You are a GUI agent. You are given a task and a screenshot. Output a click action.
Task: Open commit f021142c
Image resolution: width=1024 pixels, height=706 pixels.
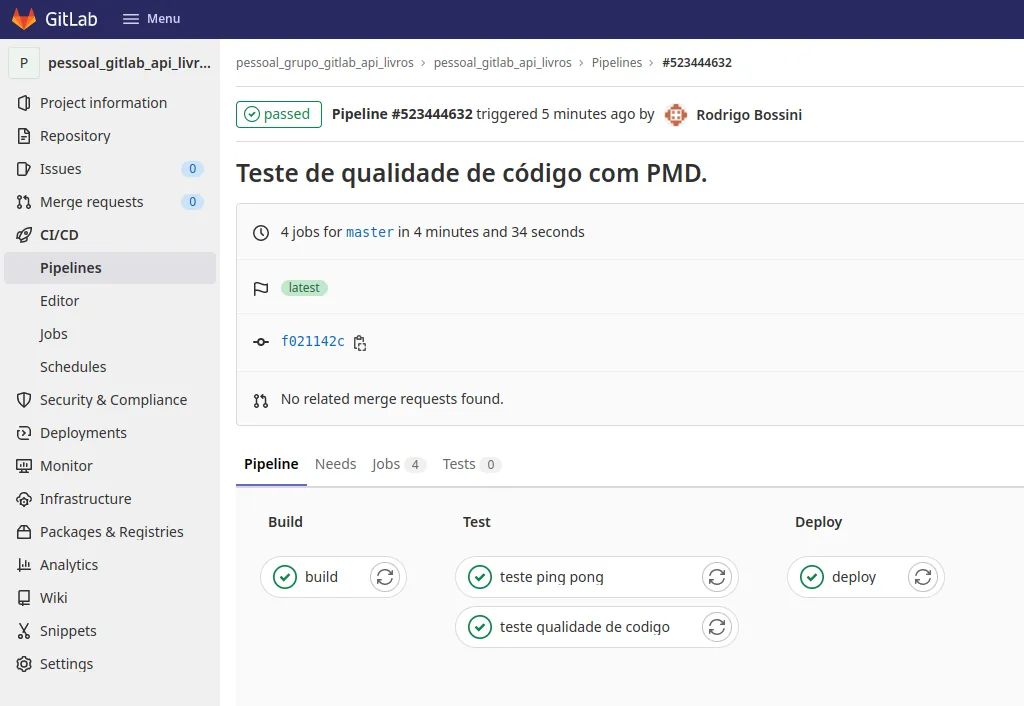[312, 341]
